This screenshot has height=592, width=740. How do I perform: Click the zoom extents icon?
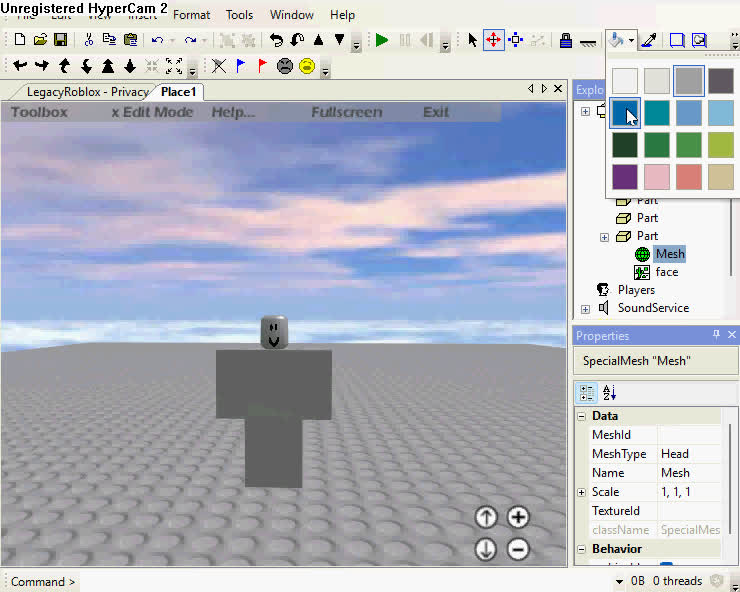click(x=174, y=66)
